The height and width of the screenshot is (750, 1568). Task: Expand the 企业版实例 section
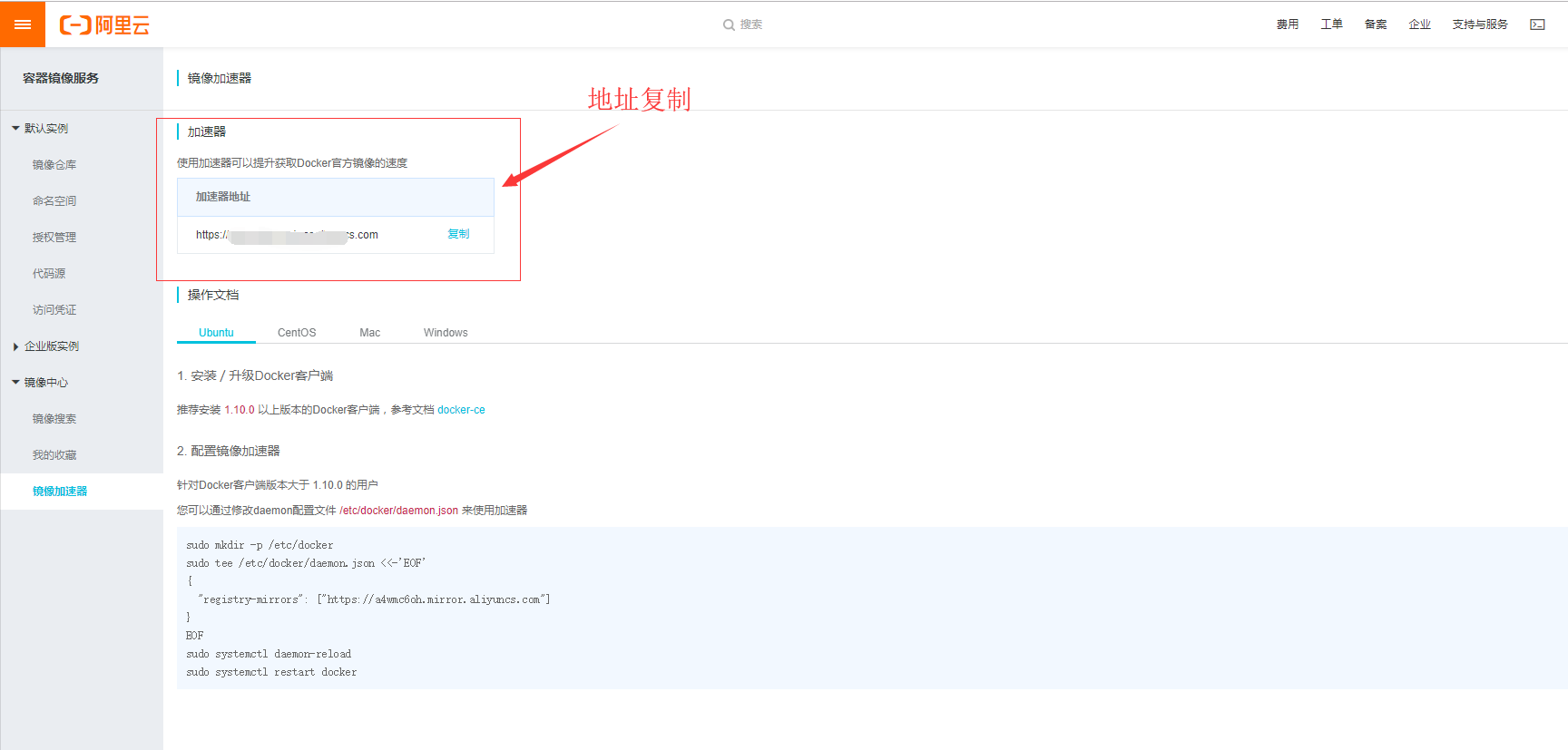(46, 346)
